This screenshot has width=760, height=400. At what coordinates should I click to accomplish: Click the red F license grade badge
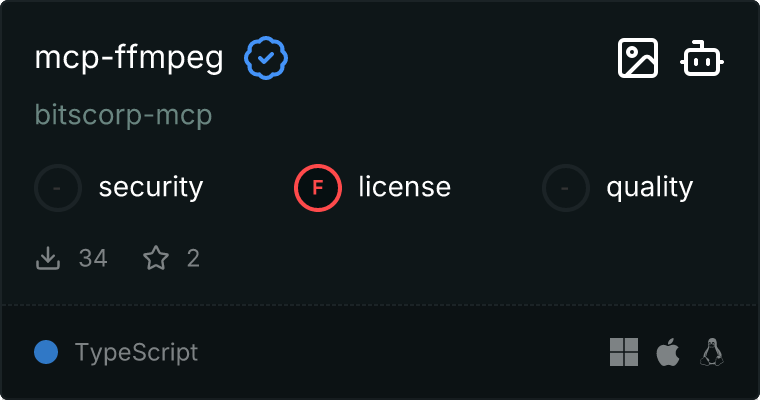318,187
